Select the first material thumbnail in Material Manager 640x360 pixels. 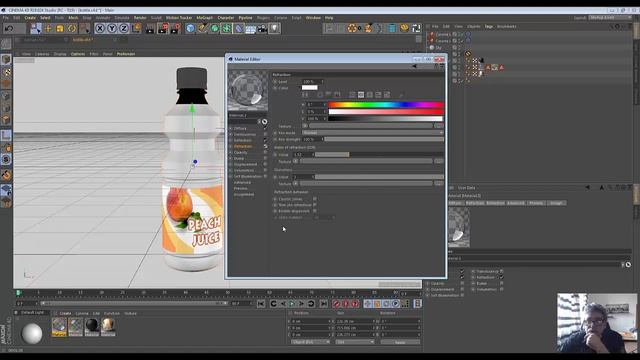(59, 327)
